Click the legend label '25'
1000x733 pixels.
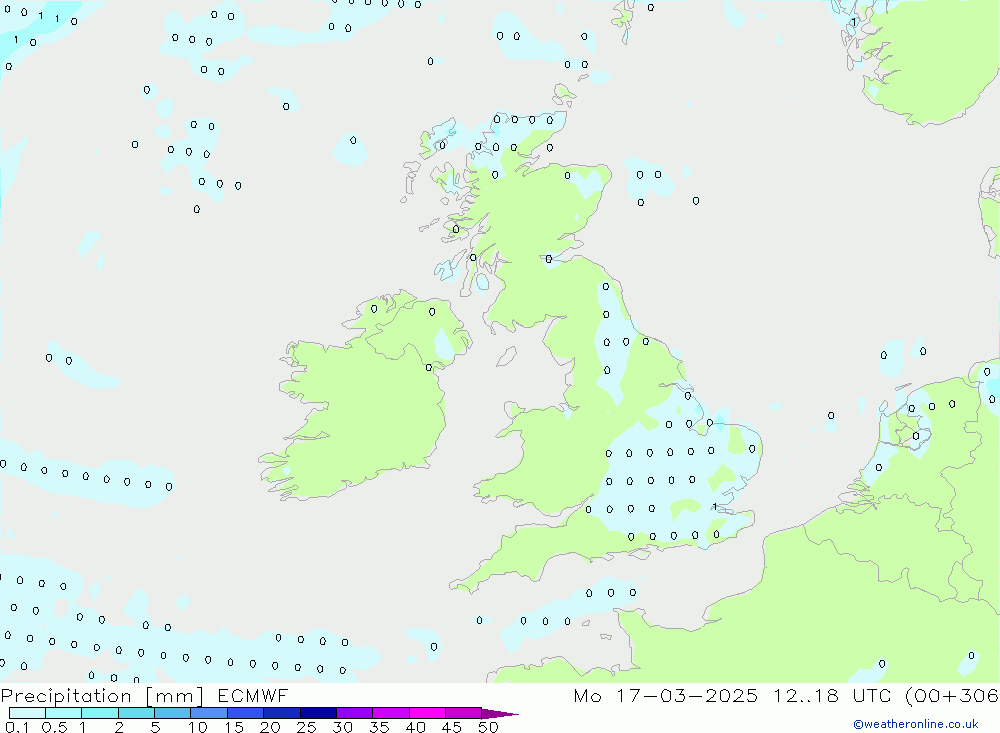coord(307,727)
